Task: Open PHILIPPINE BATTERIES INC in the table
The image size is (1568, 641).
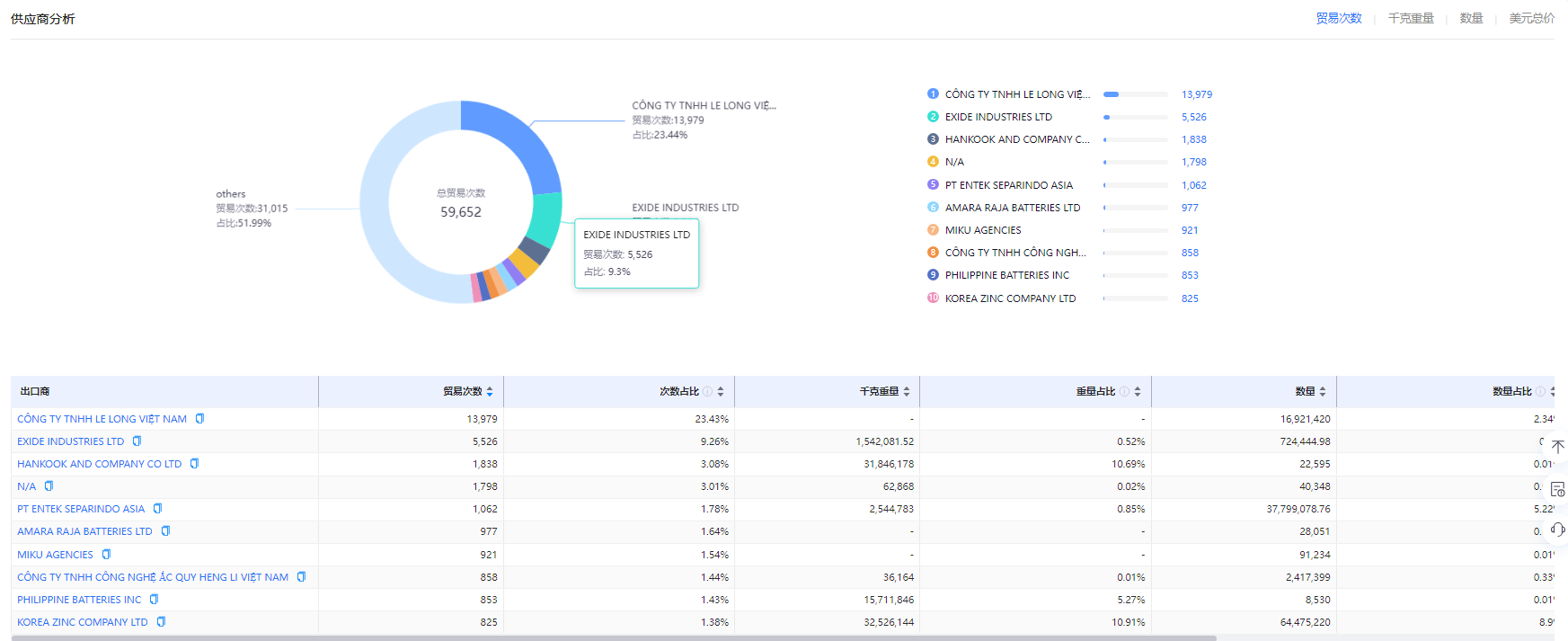Action: (79, 600)
